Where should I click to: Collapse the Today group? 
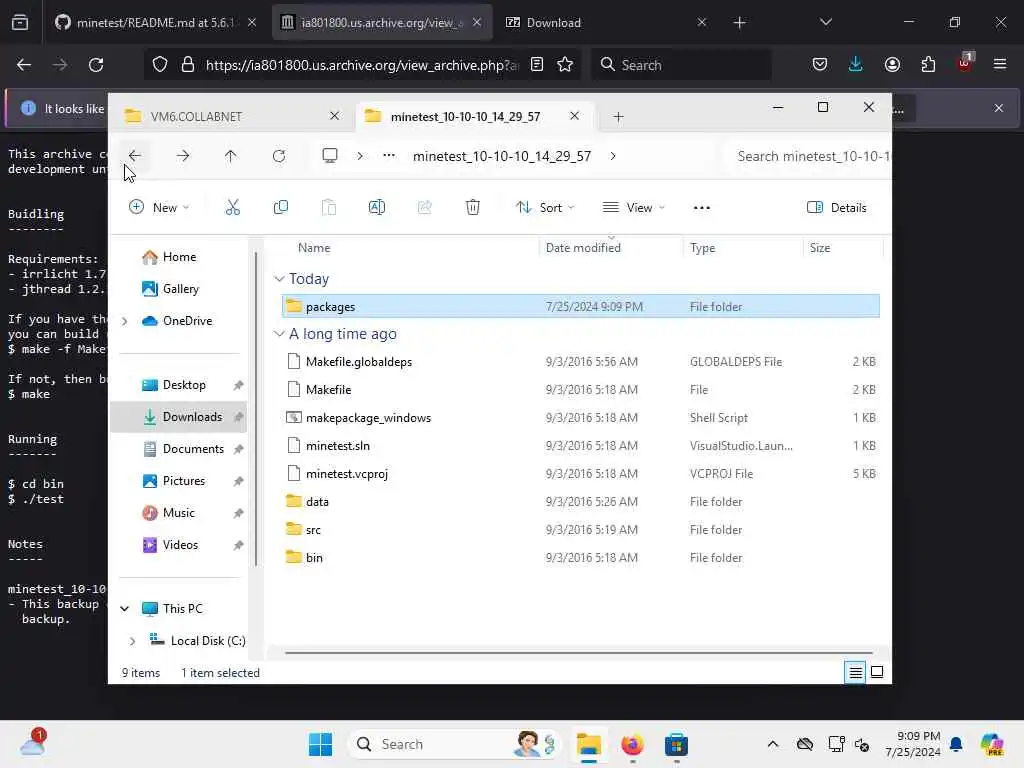[x=280, y=279]
